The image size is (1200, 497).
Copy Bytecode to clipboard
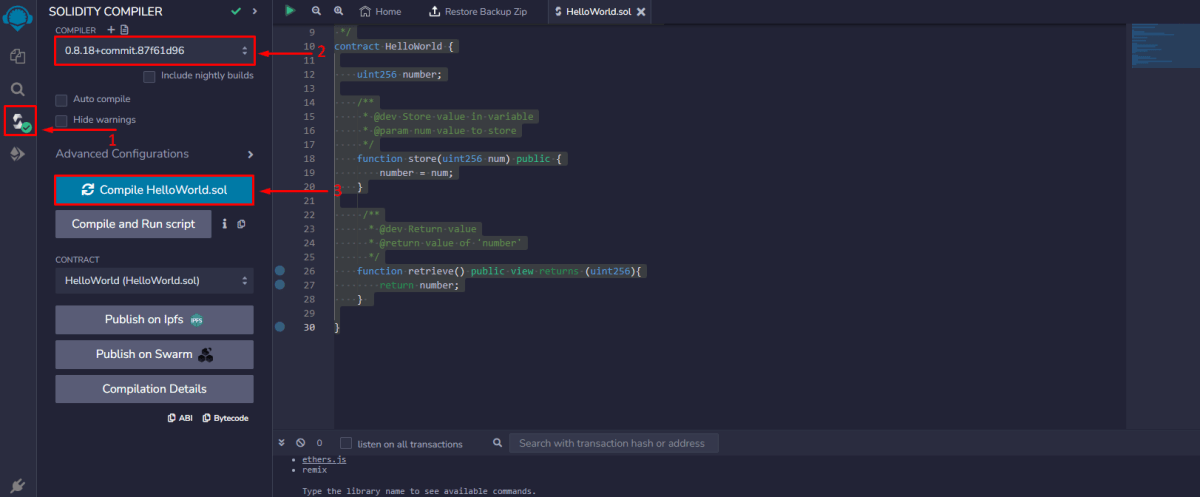click(225, 418)
